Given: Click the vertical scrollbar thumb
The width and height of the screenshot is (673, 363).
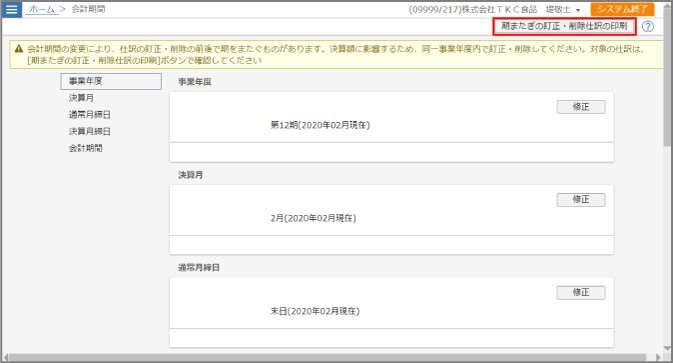Looking at the screenshot, I should (x=667, y=77).
